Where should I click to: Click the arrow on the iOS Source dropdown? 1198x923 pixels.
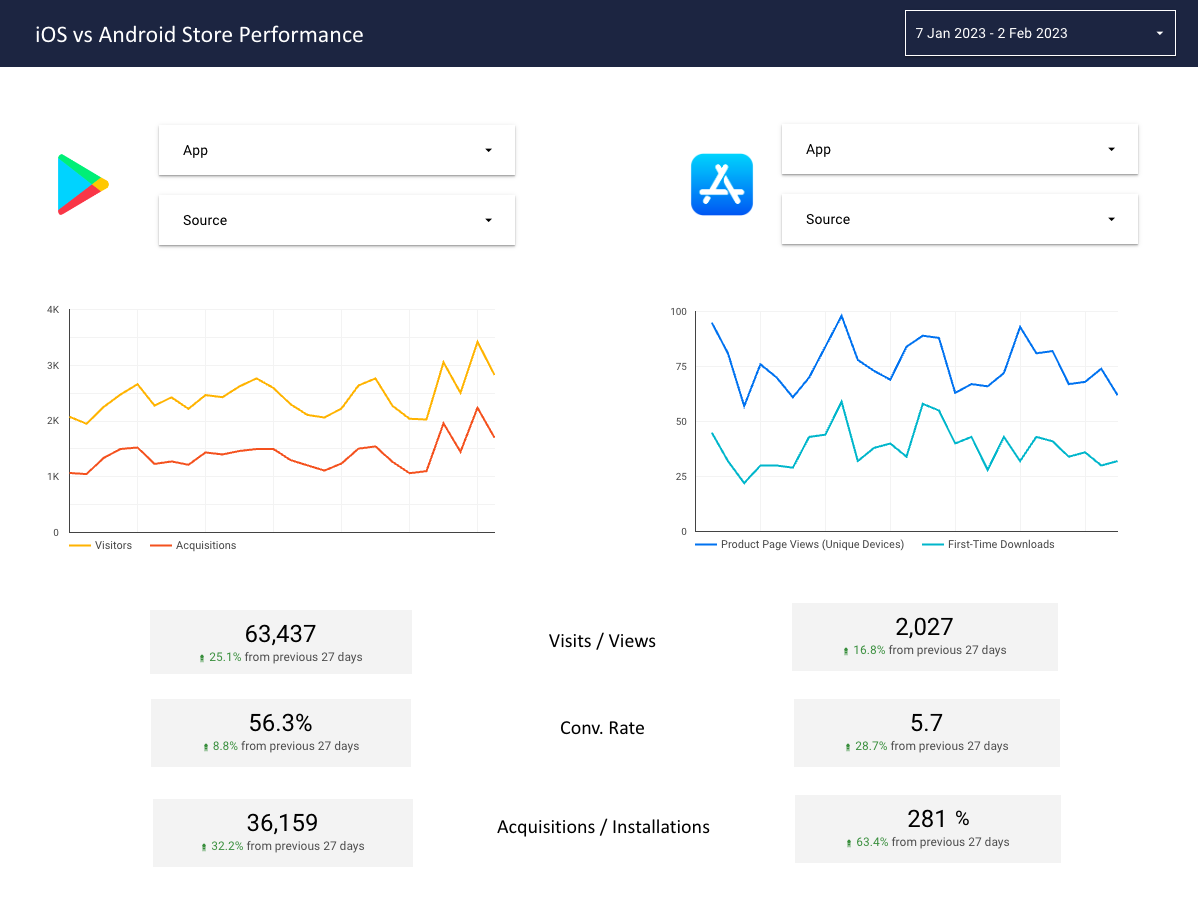tap(1111, 219)
